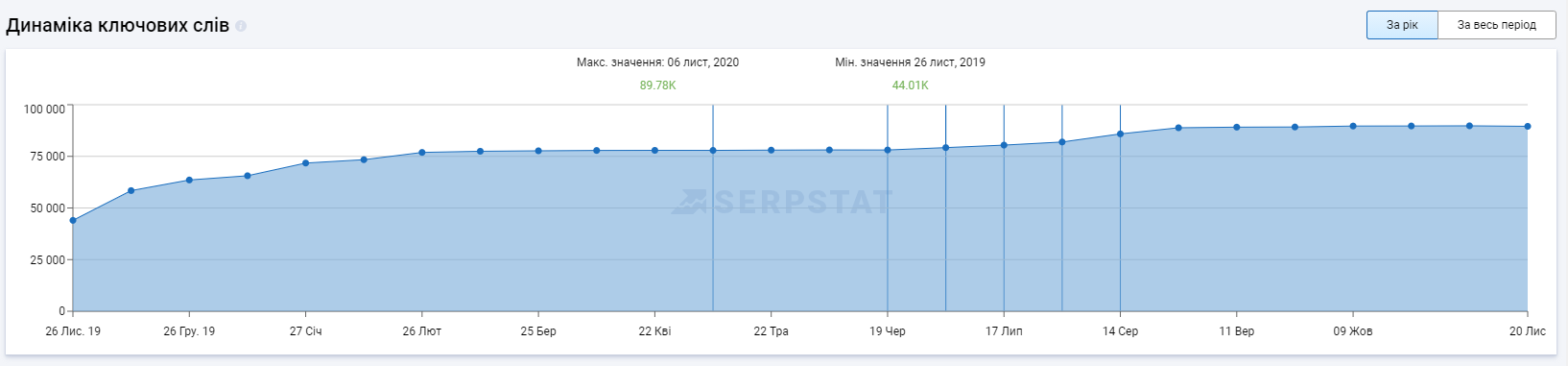
Task: Select the За рік period button
Action: click(x=1402, y=25)
